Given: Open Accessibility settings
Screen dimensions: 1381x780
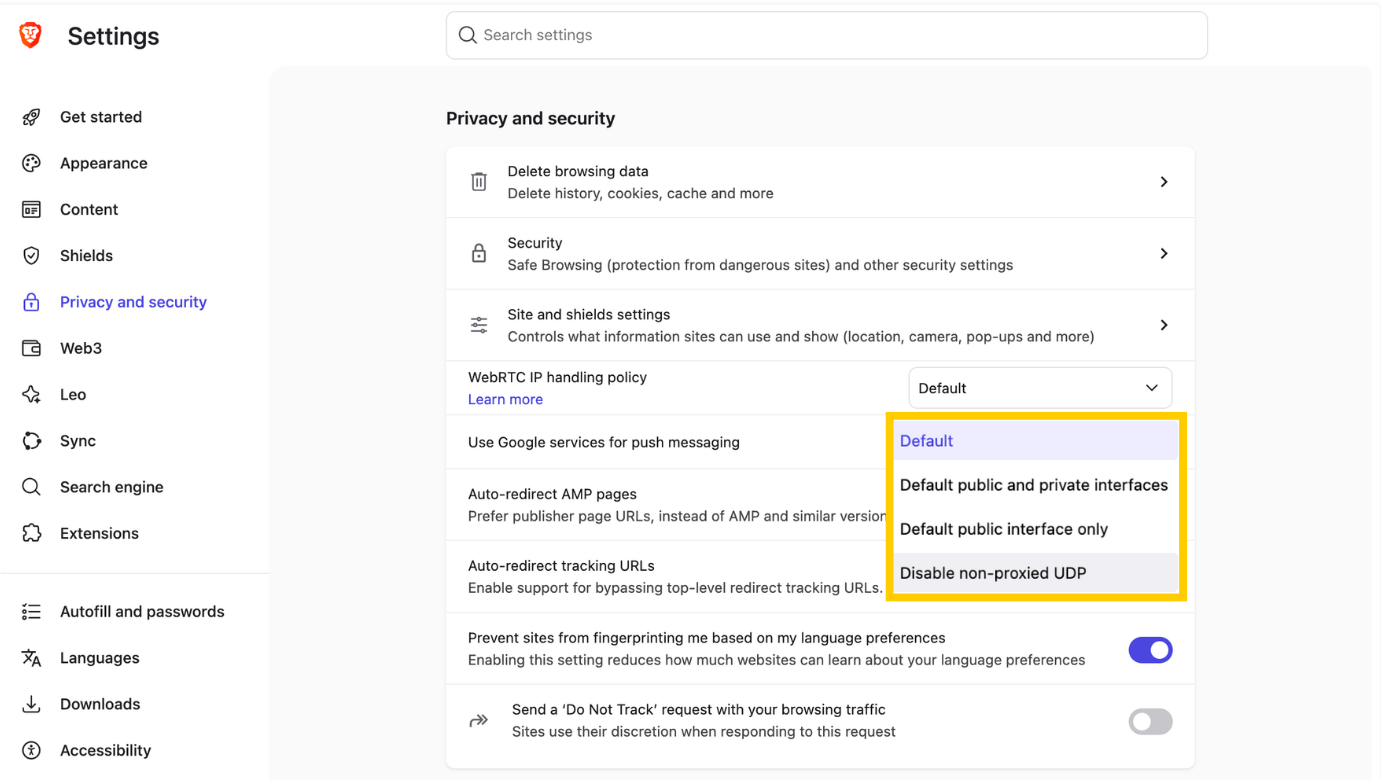Looking at the screenshot, I should (x=105, y=750).
